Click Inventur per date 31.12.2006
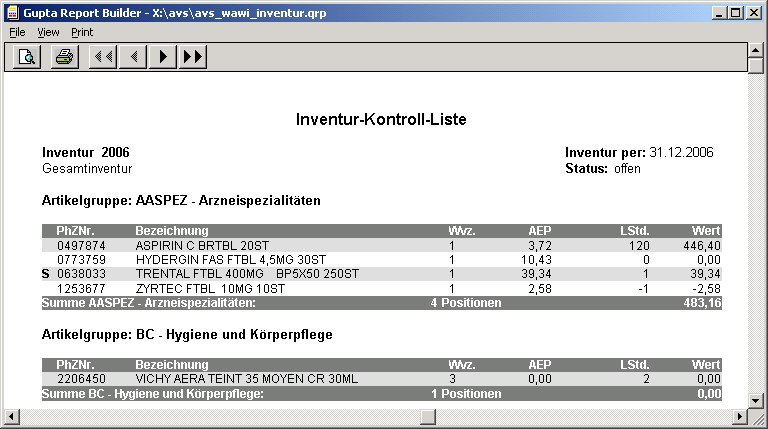This screenshot has height=429, width=768. (681, 152)
